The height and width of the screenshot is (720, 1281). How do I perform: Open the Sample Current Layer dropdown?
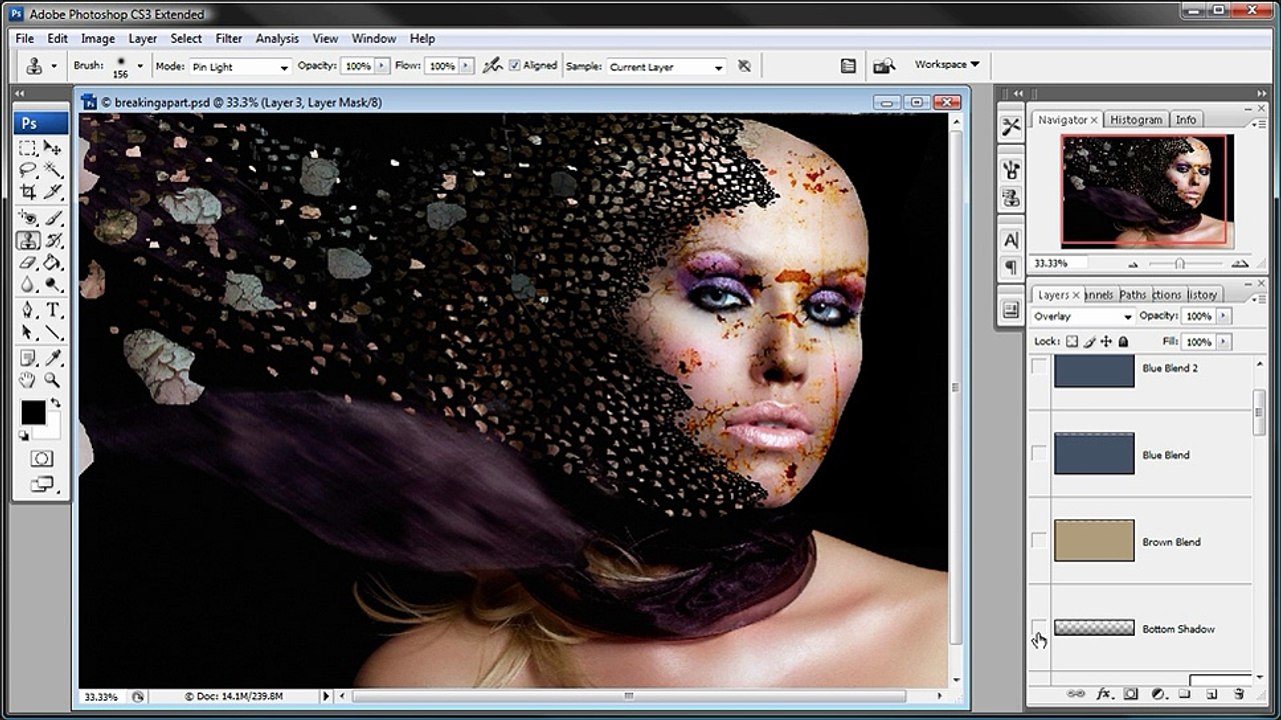666,67
